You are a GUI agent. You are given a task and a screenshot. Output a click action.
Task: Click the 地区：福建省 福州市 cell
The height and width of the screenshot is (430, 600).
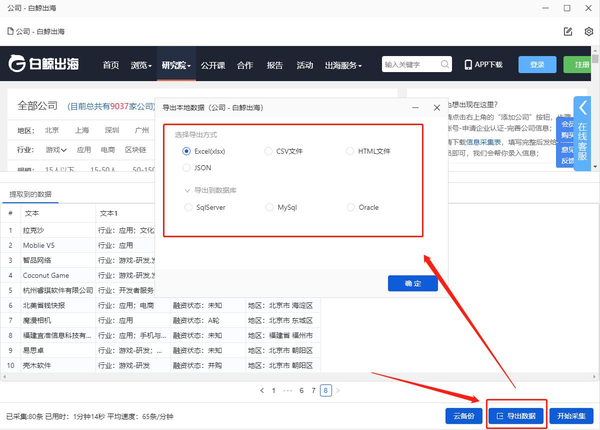tap(283, 336)
